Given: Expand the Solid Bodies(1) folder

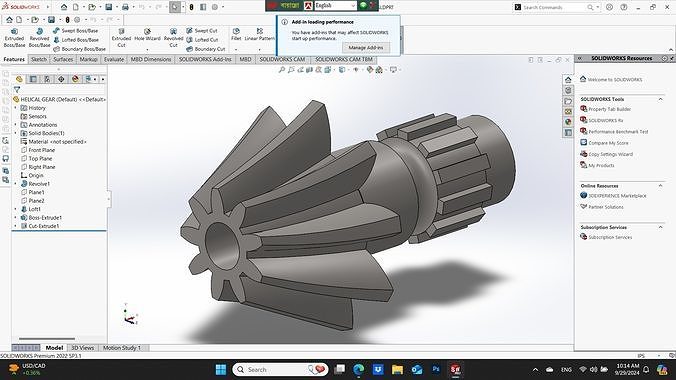Looking at the screenshot, I should pos(16,133).
